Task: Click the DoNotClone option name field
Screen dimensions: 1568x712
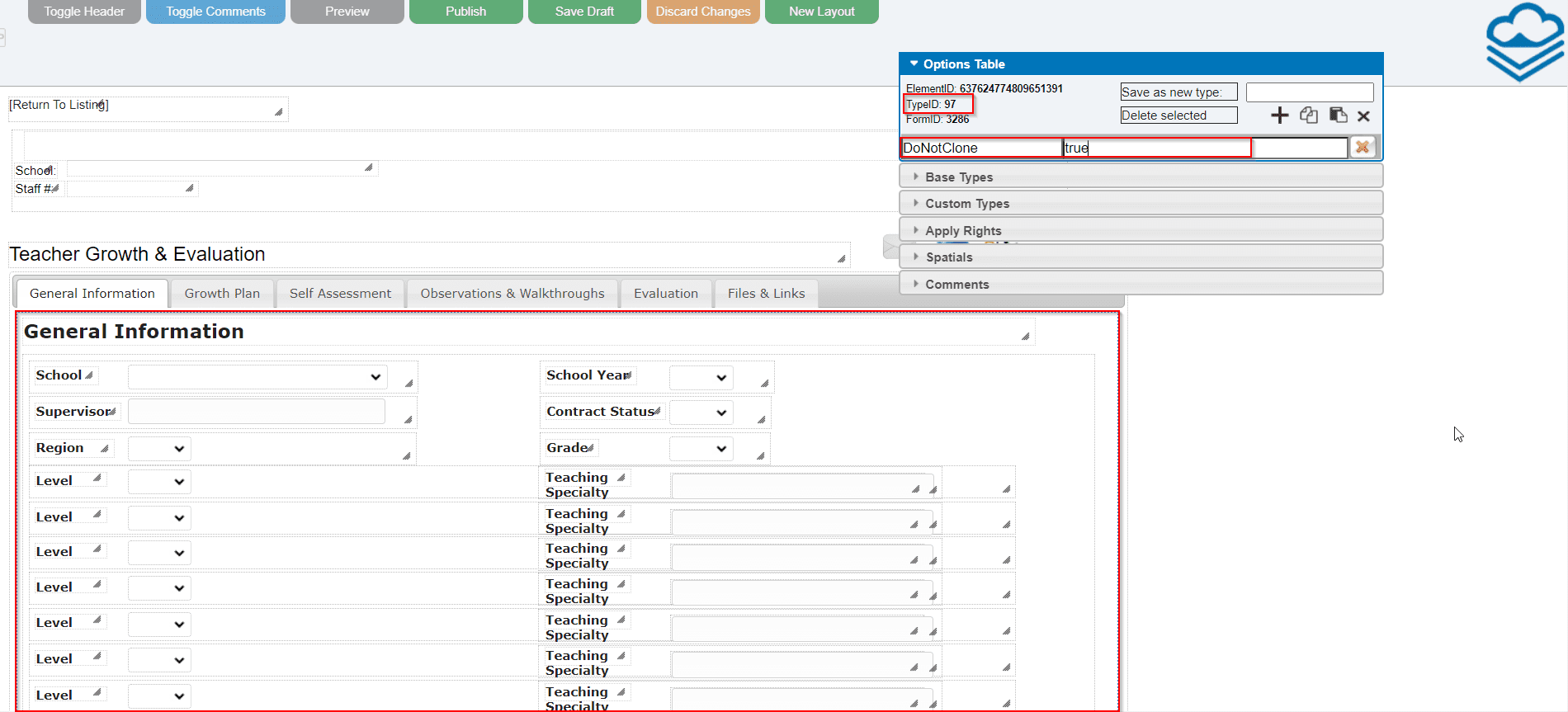Action: pos(981,148)
